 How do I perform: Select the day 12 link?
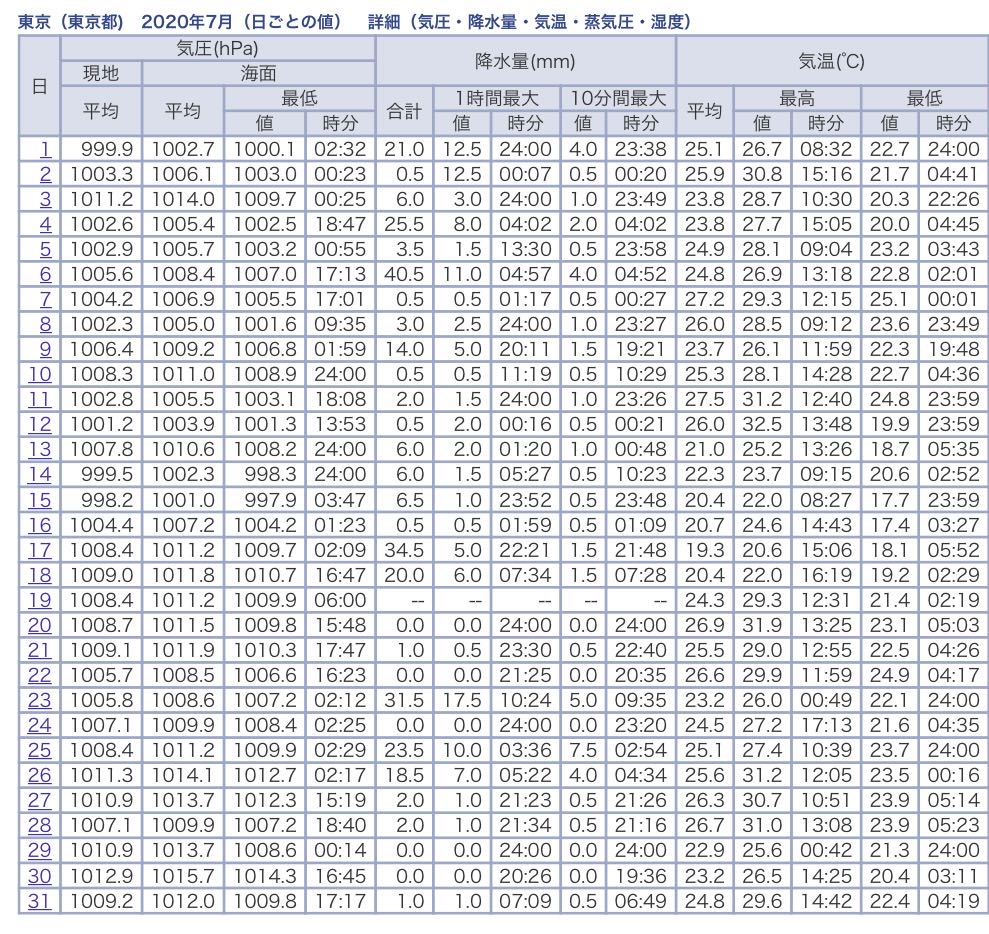point(40,424)
